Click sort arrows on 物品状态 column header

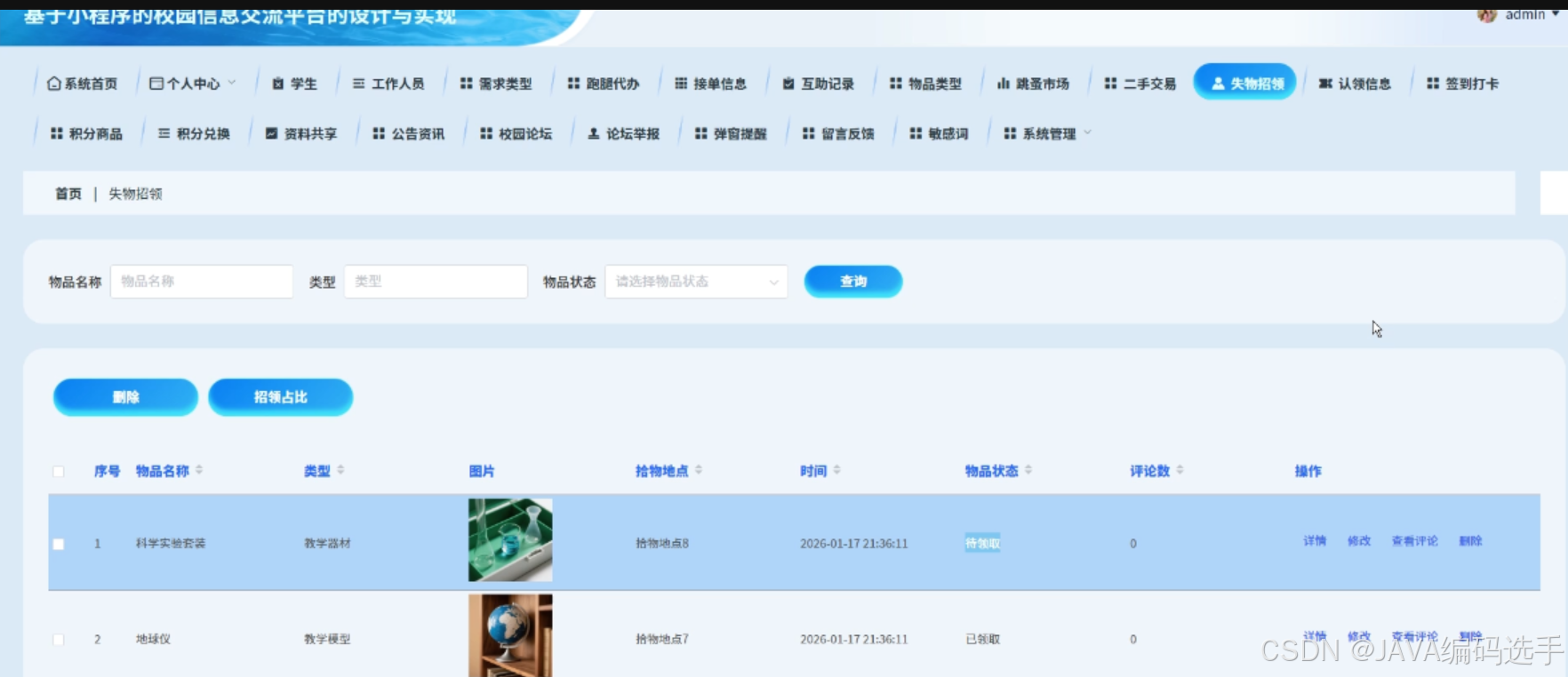[x=1028, y=470]
